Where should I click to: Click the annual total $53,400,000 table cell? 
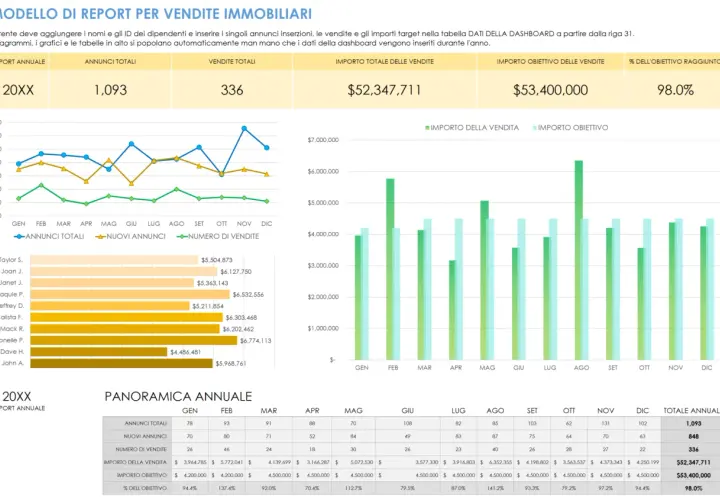pyautogui.click(x=693, y=475)
